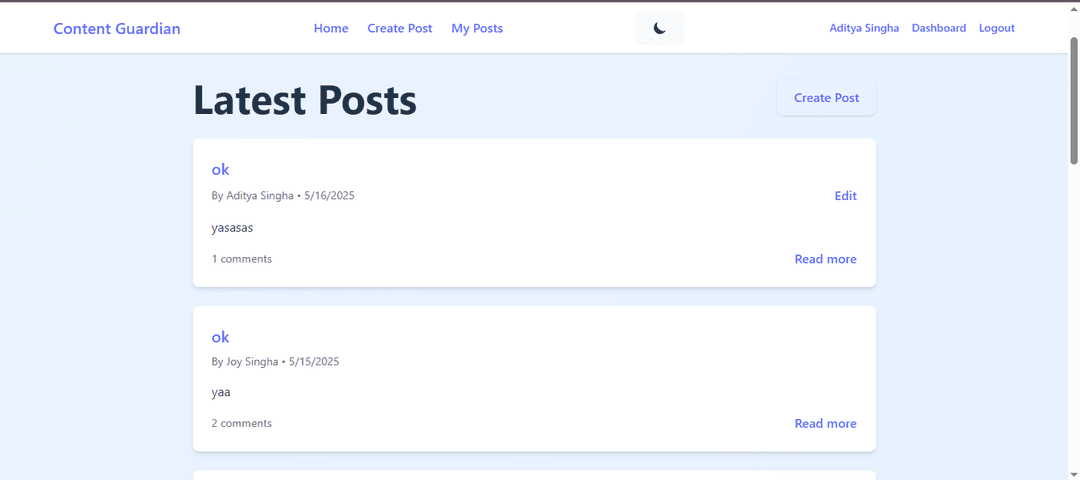Open the Content Guardian home logo link
The image size is (1080, 480).
point(117,28)
